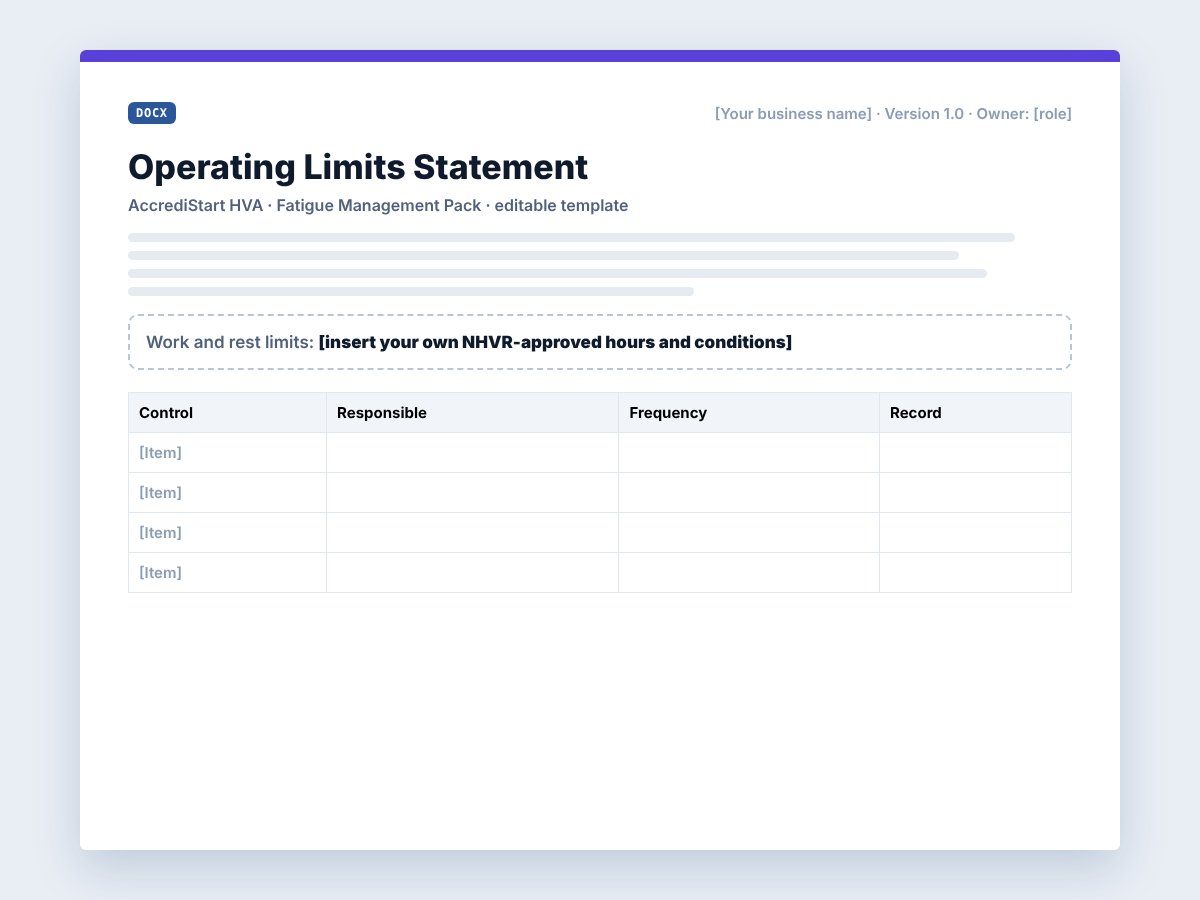The height and width of the screenshot is (900, 1200).
Task: Click the Control column header
Action: 227,413
